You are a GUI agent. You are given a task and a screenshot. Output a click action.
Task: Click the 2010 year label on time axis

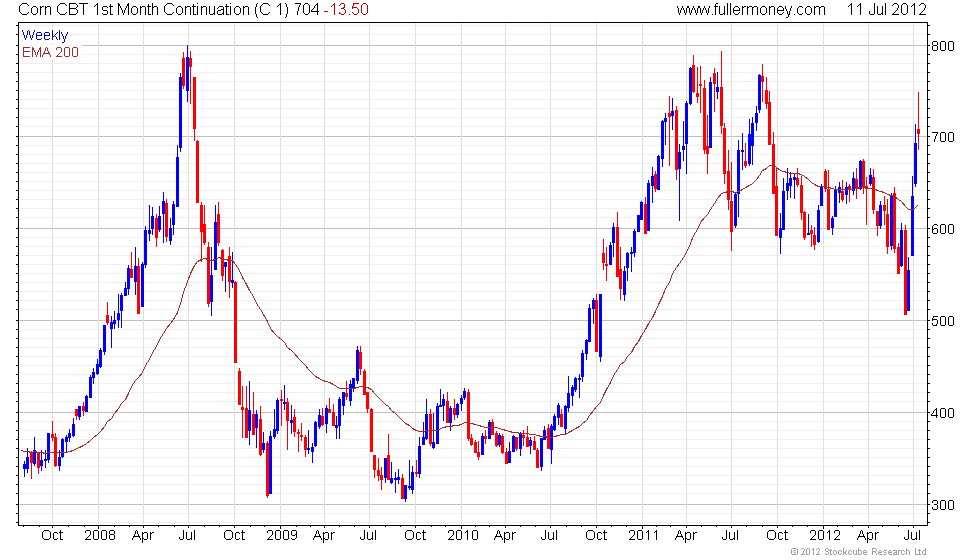(462, 536)
